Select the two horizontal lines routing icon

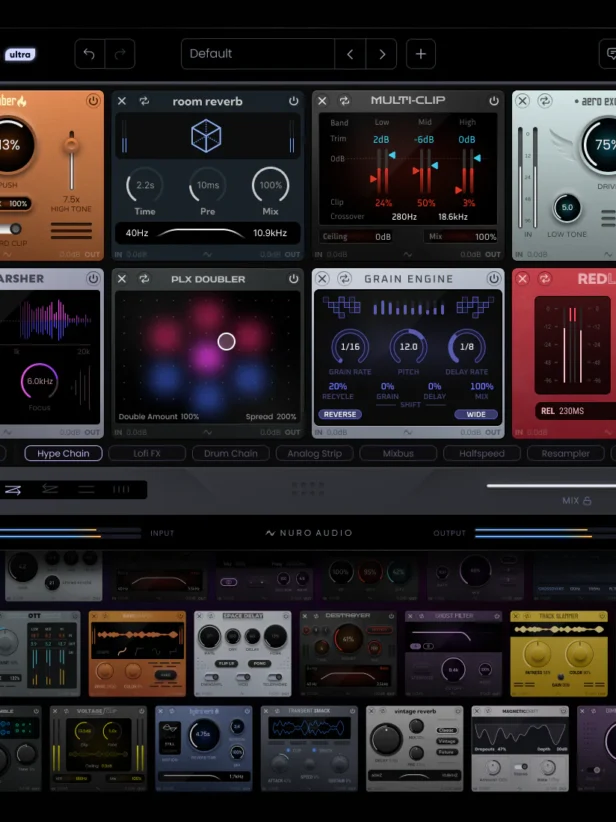pos(86,490)
